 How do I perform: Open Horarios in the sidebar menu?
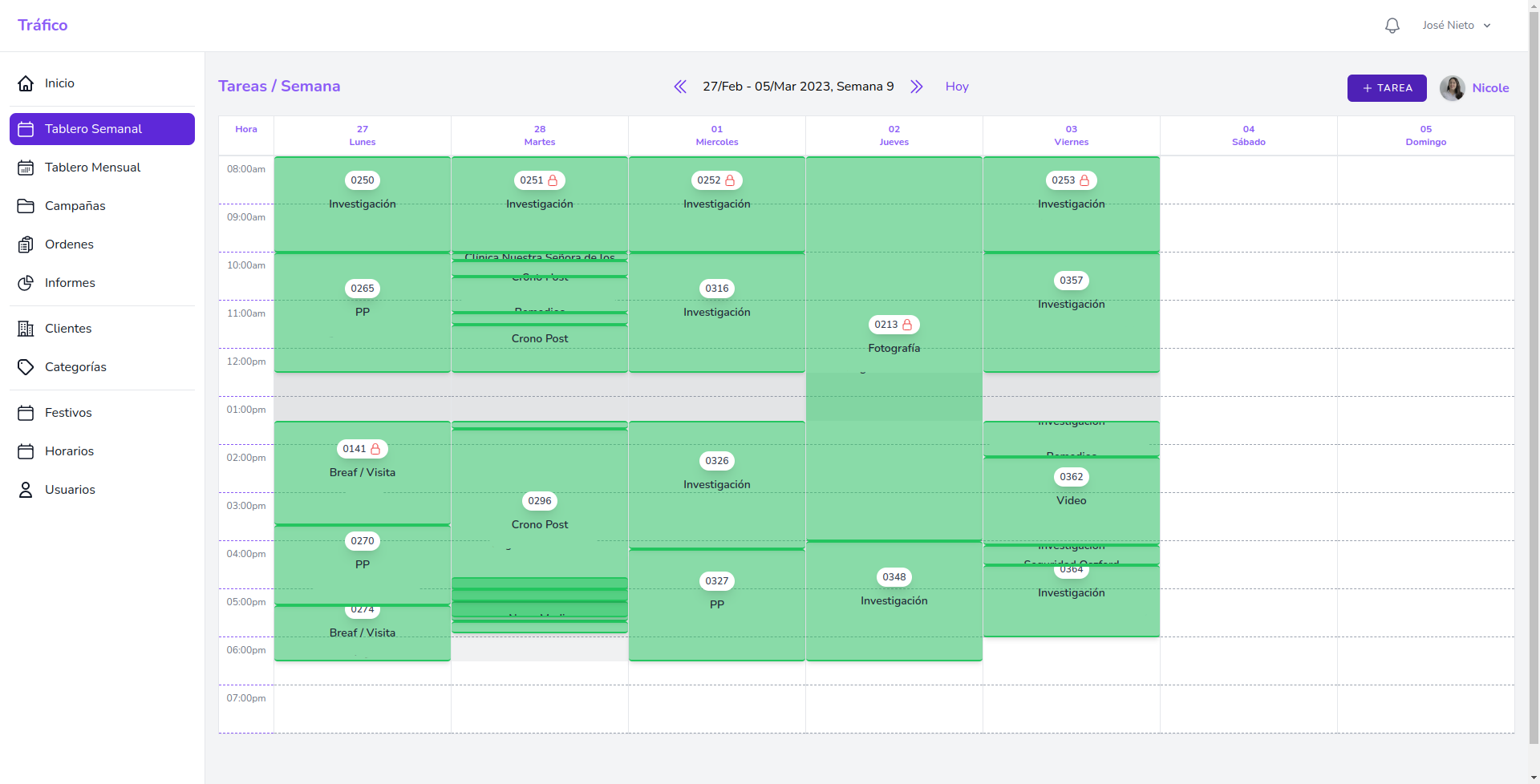69,451
